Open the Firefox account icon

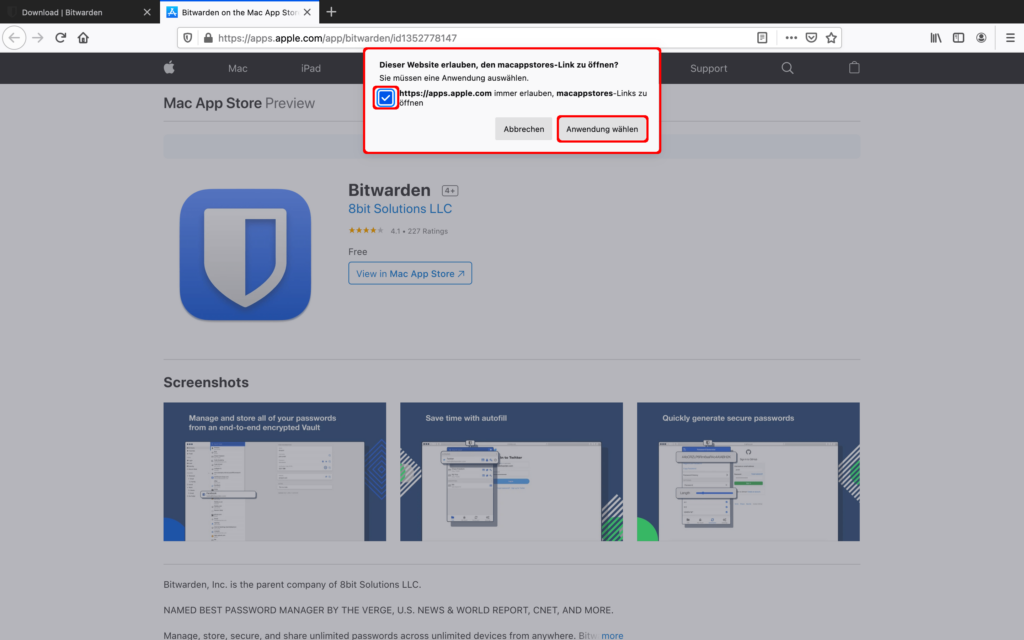click(x=981, y=38)
